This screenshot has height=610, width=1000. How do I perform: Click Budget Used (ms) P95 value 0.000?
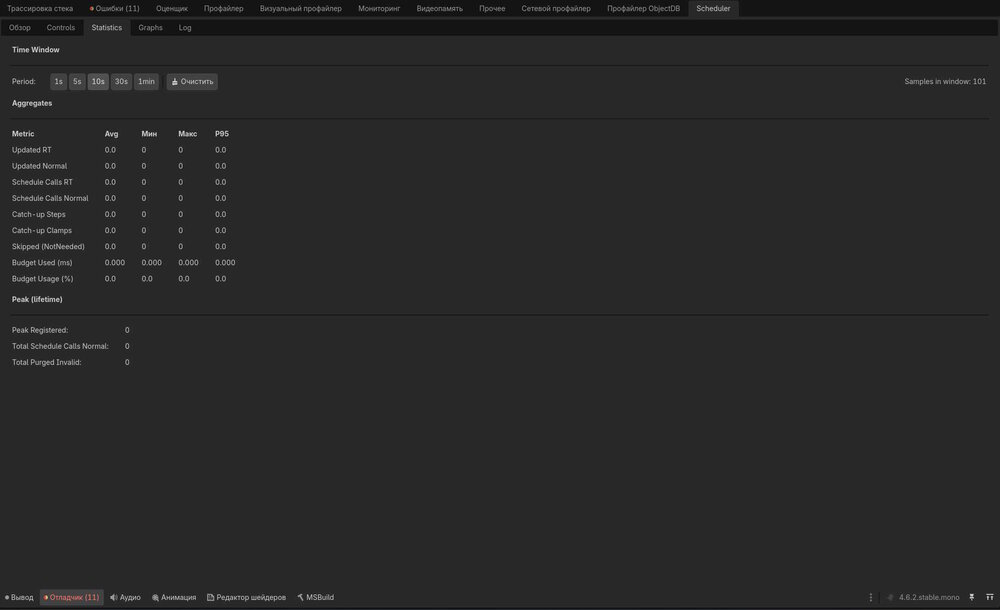click(x=225, y=262)
